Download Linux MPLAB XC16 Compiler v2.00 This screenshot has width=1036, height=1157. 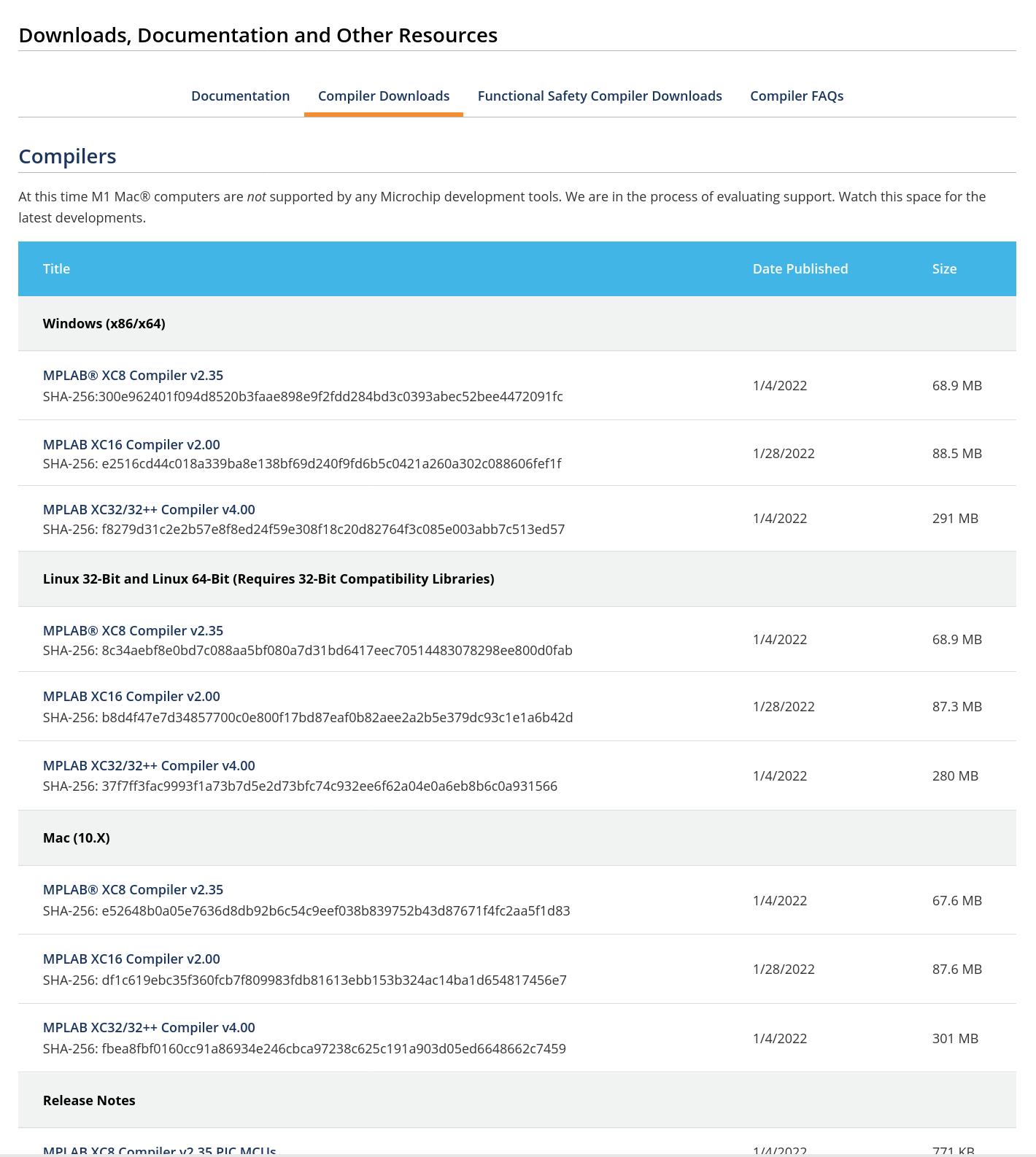coord(131,697)
